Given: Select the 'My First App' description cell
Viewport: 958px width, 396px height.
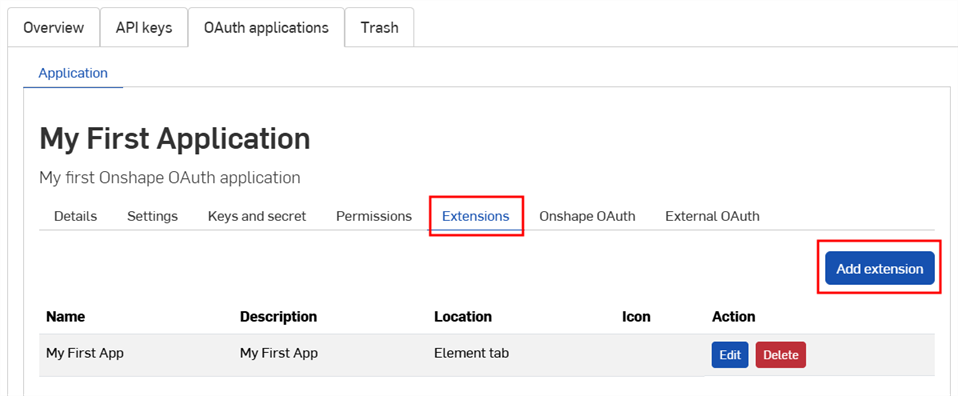Looking at the screenshot, I should [279, 353].
